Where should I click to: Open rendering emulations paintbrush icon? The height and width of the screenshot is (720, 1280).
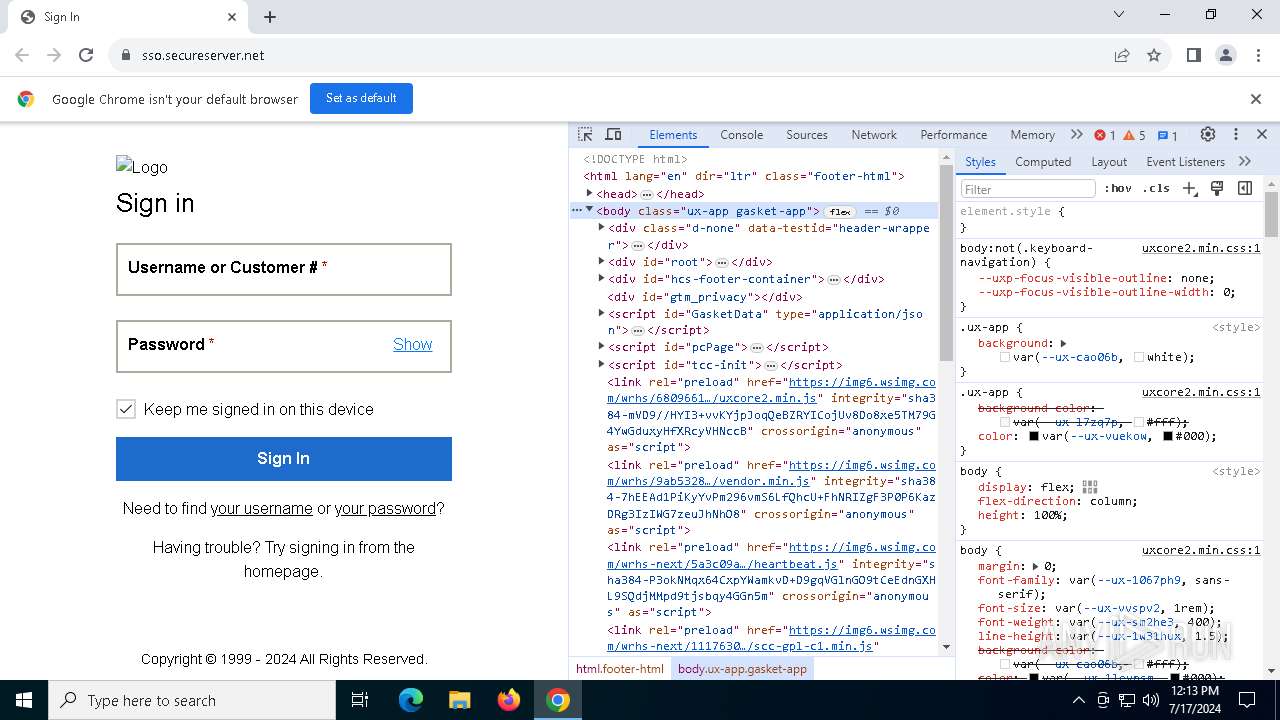point(1217,188)
